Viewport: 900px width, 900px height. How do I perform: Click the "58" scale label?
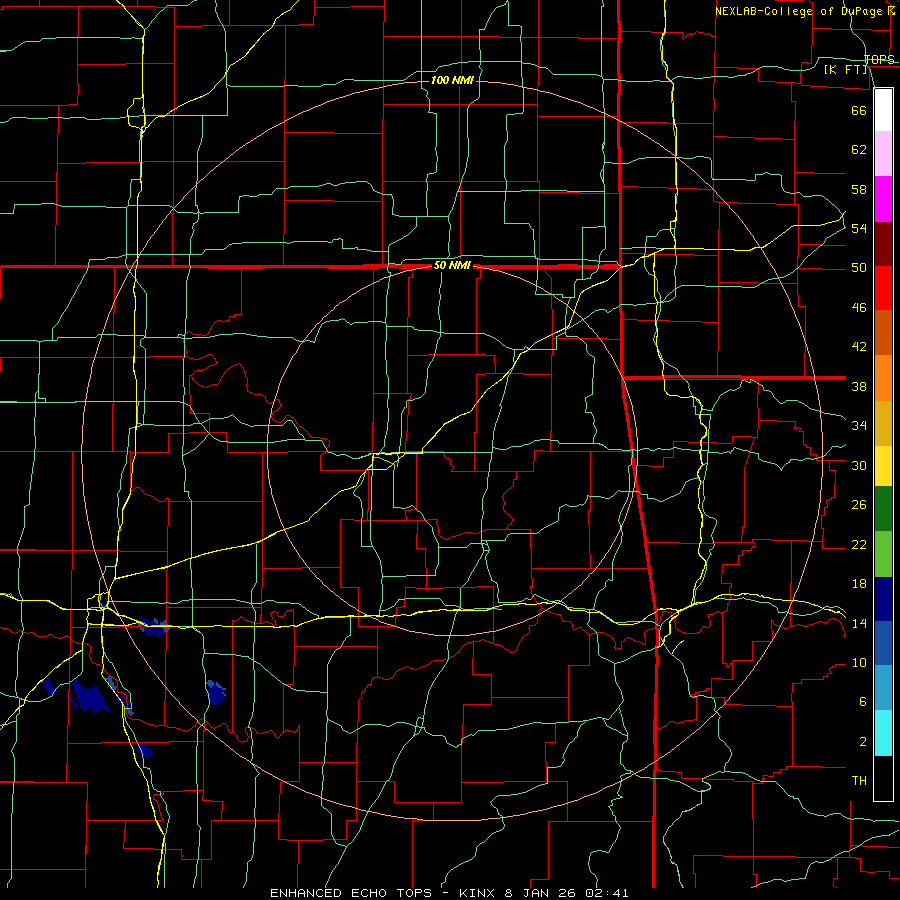click(x=859, y=189)
